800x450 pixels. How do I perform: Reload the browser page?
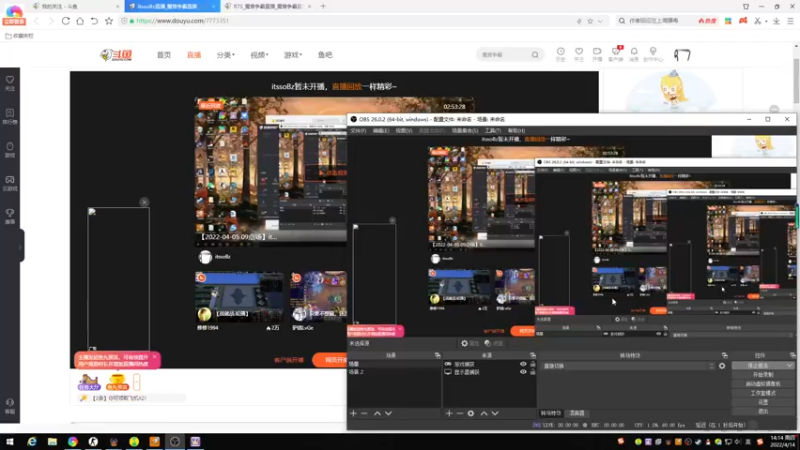pyautogui.click(x=66, y=21)
